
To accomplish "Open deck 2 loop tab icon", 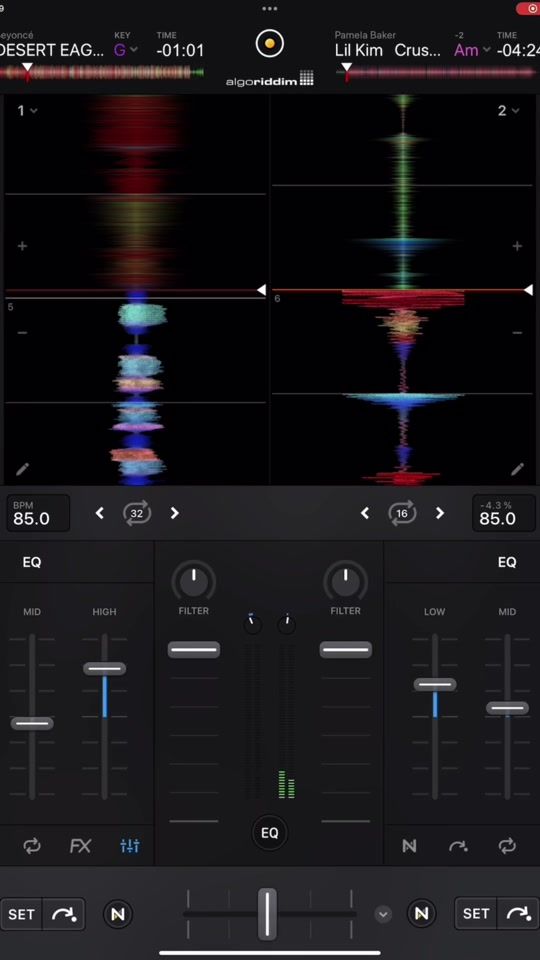I will [507, 846].
